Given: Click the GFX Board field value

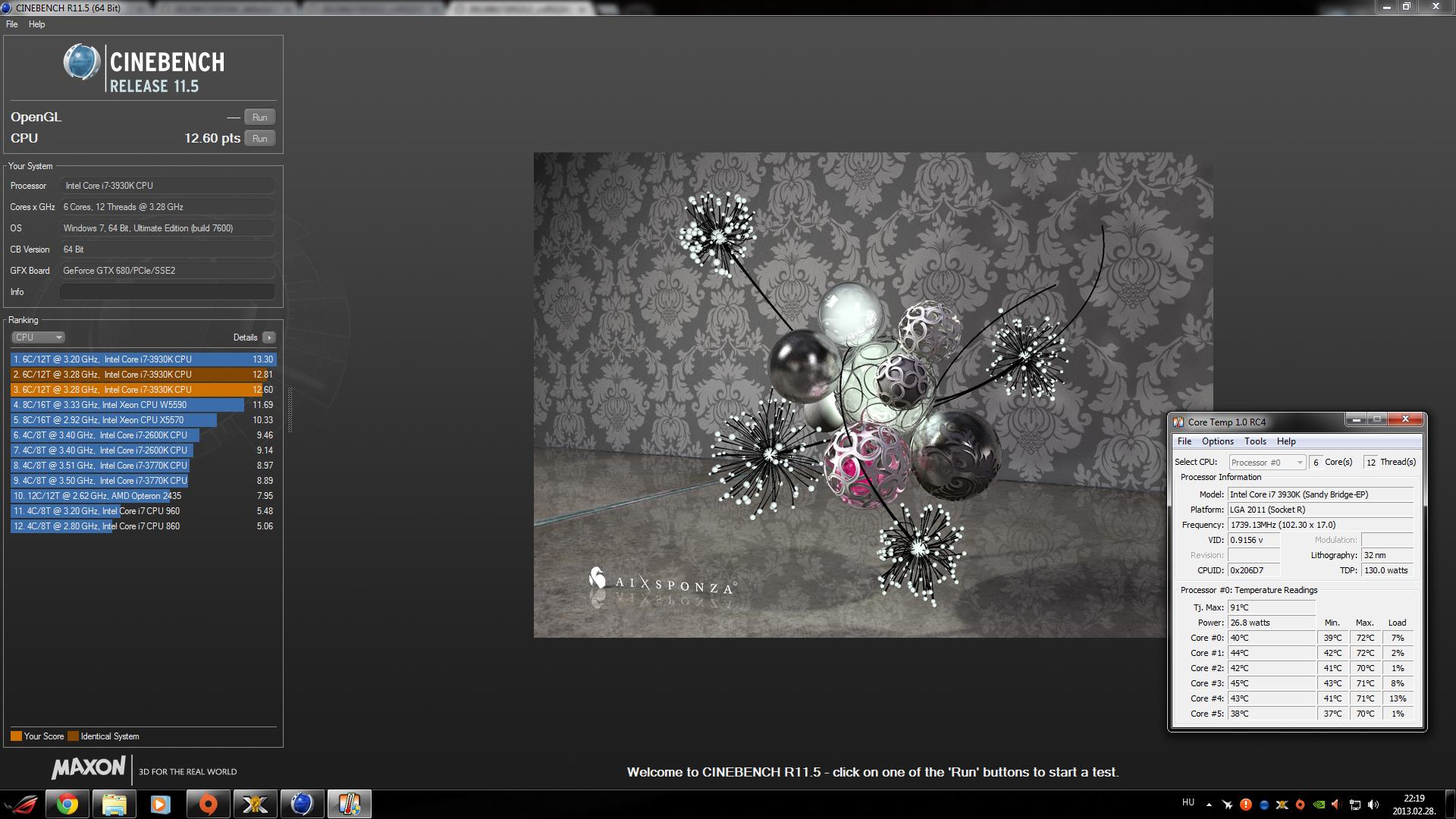Looking at the screenshot, I should coord(168,271).
